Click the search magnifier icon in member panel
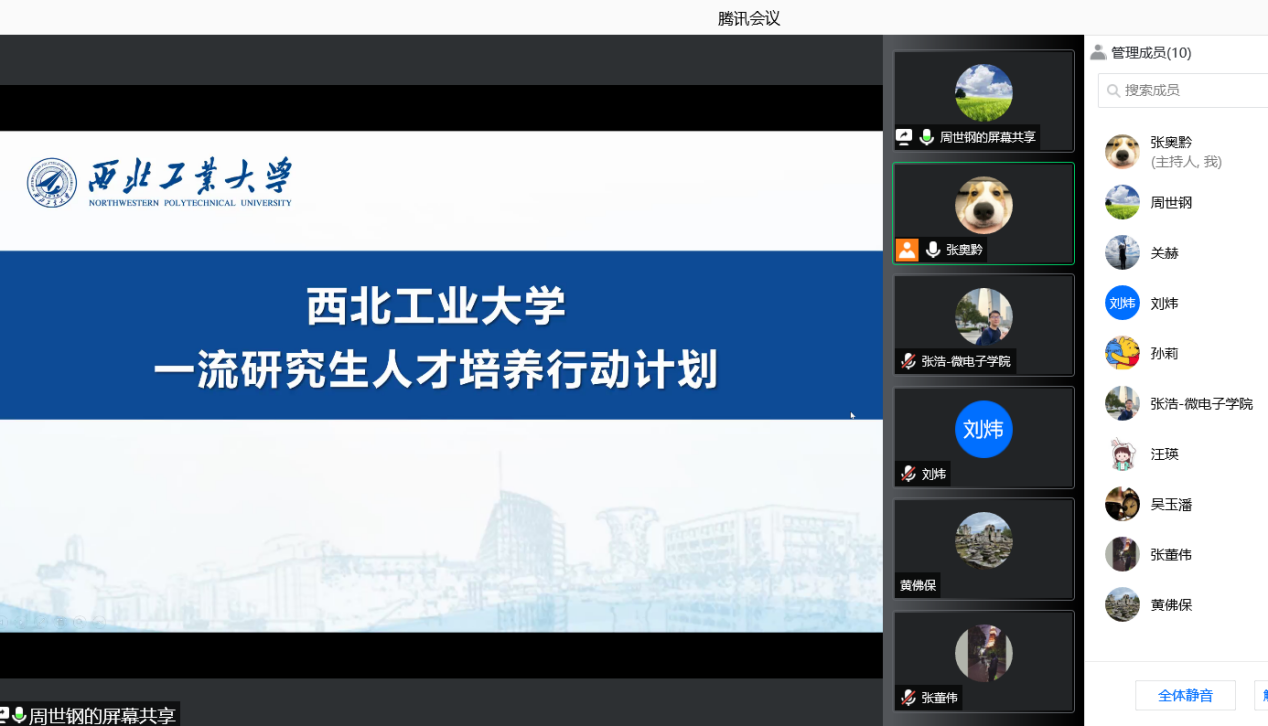This screenshot has height=726, width=1268. pyautogui.click(x=1113, y=91)
